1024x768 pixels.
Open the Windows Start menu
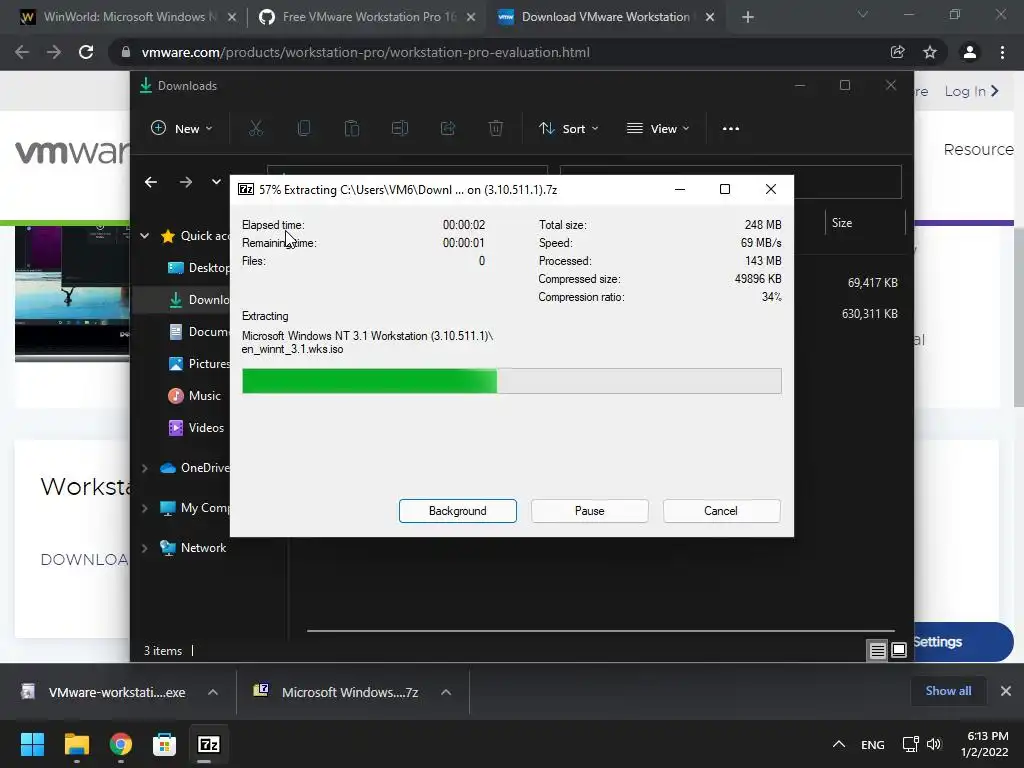[x=32, y=744]
